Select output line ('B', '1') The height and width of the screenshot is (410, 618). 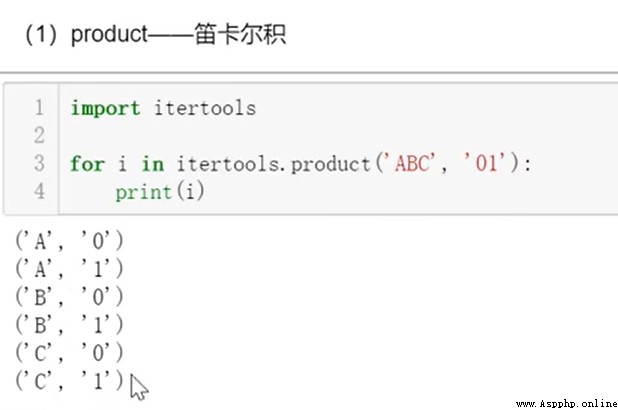click(x=69, y=325)
